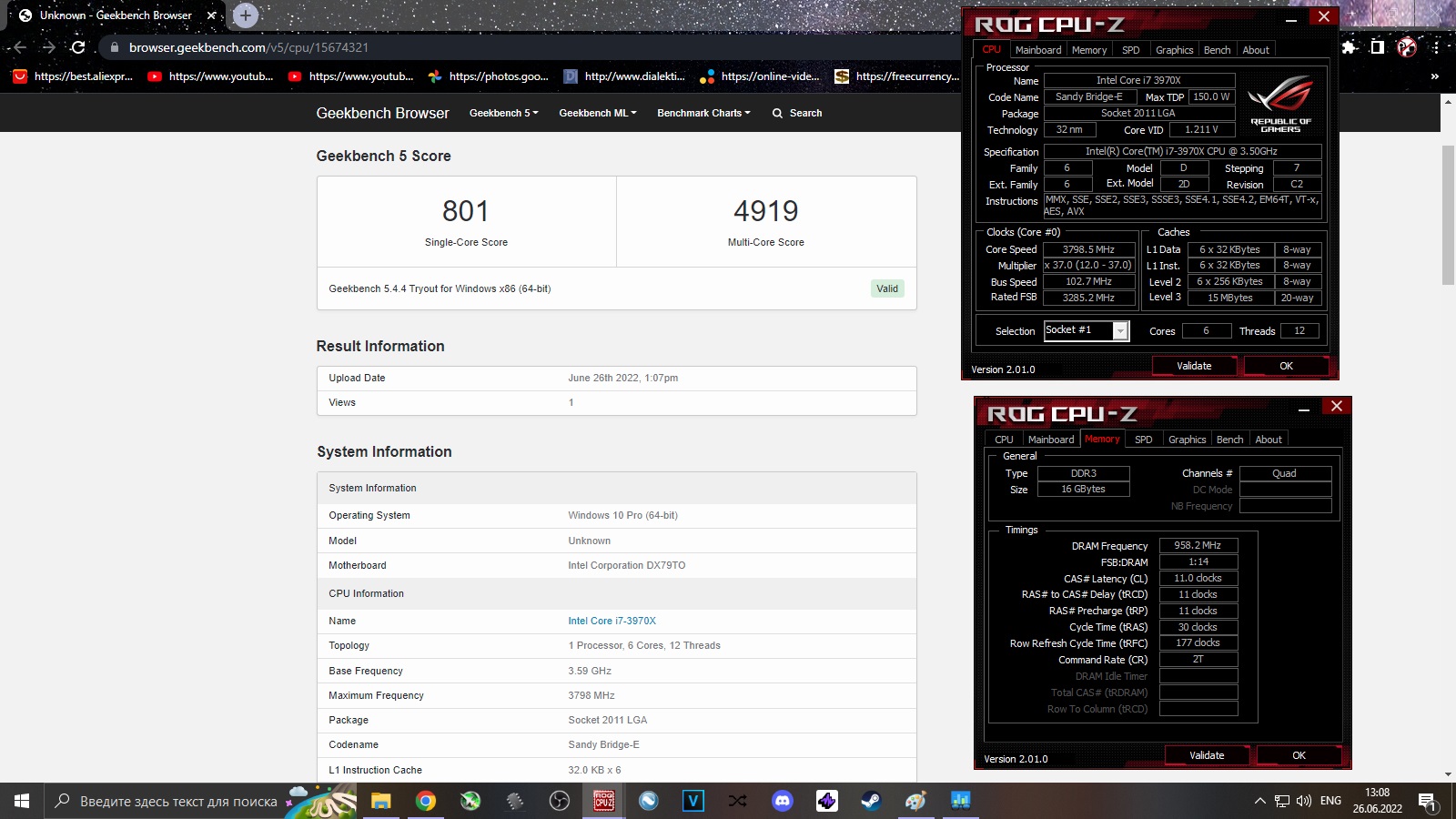Viewport: 1456px width, 819px height.
Task: Toggle the browser side panel icon
Action: point(1378,47)
